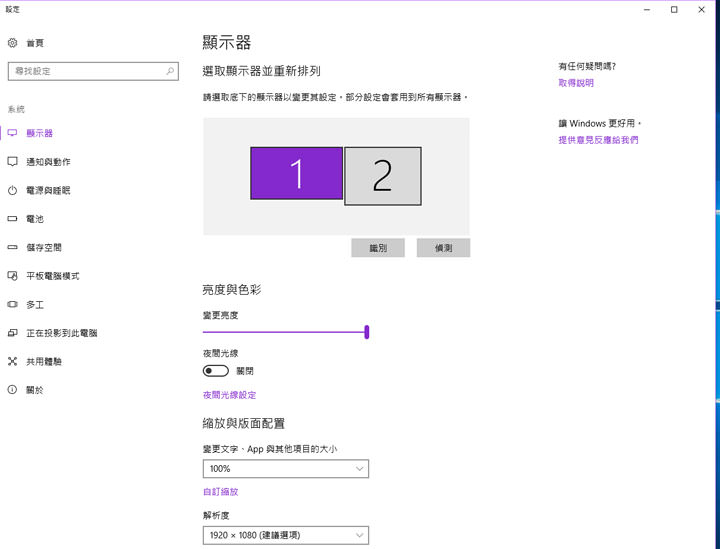Image resolution: width=720 pixels, height=549 pixels.
Task: Click the shared experiences icon
Action: pyautogui.click(x=12, y=362)
